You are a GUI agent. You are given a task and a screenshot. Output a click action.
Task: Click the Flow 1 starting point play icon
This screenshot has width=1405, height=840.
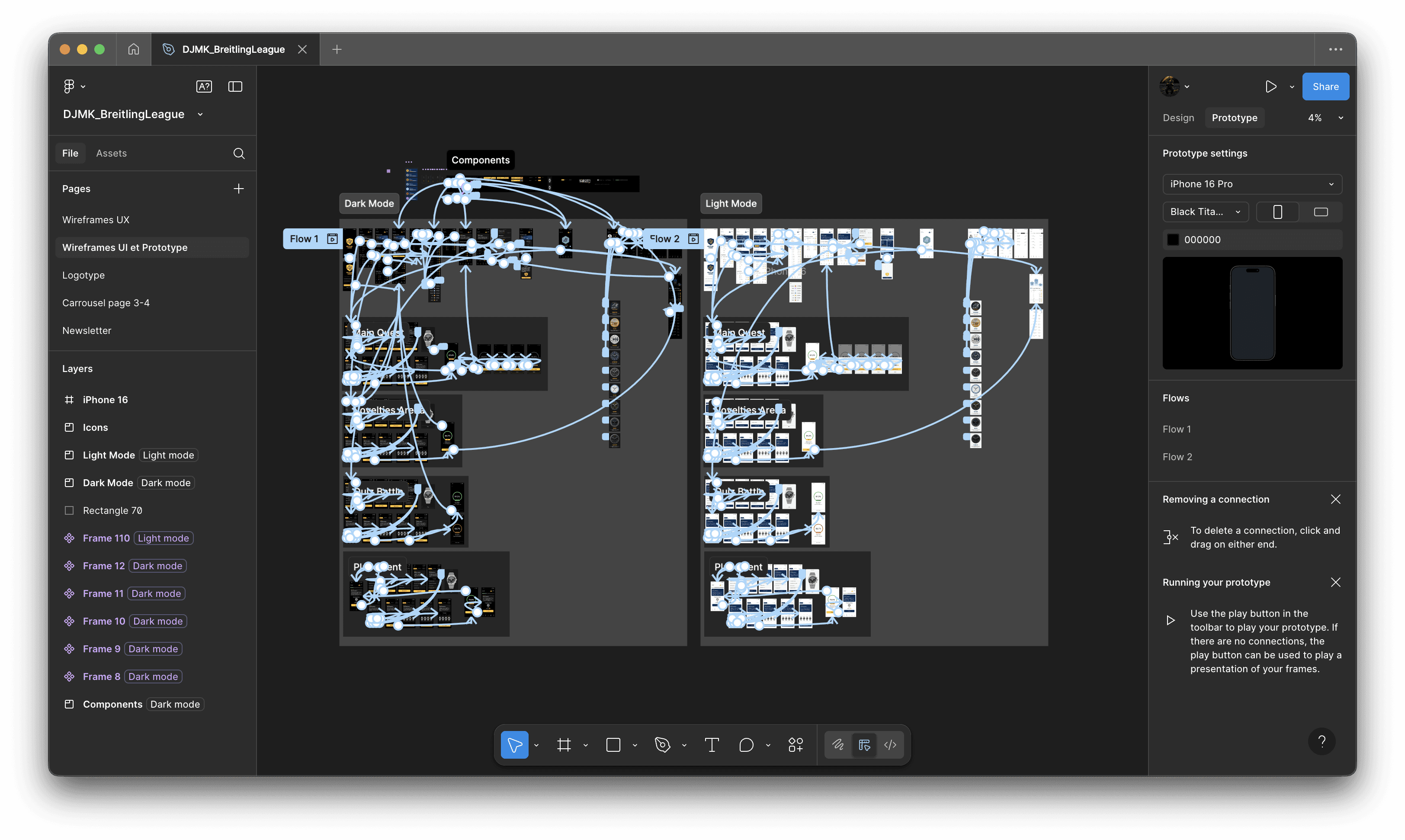pos(332,239)
